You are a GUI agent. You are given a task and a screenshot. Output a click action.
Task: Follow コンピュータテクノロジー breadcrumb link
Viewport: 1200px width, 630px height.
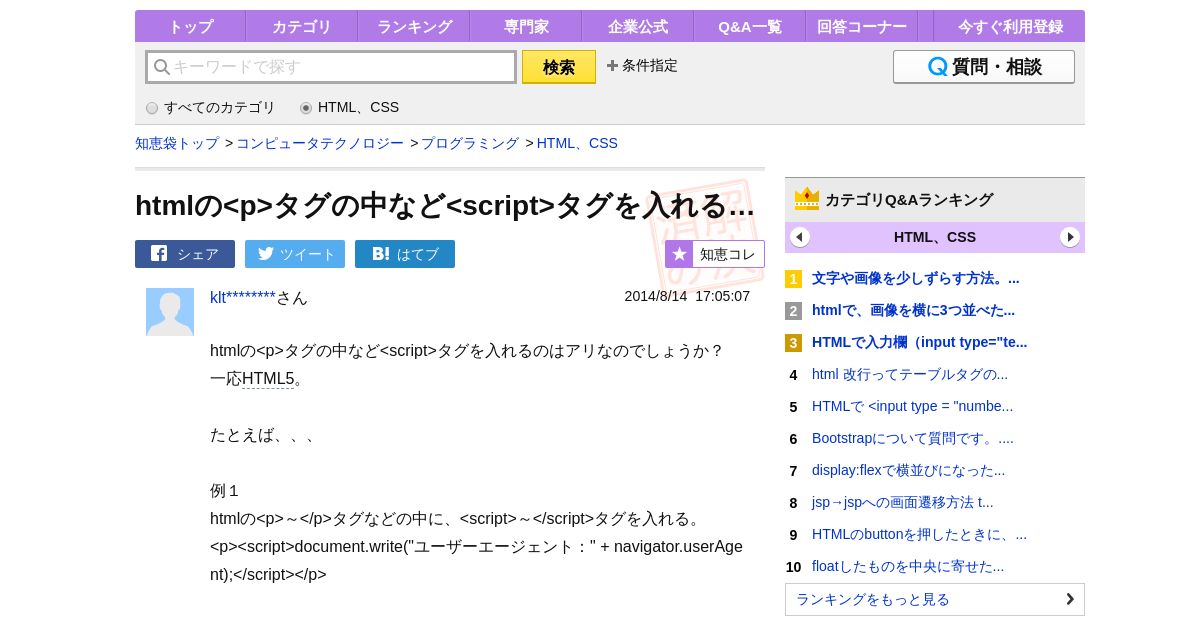320,143
